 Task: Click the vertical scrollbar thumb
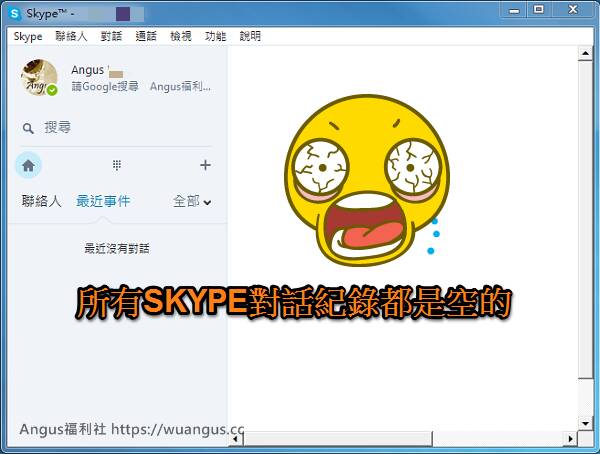pos(585,219)
